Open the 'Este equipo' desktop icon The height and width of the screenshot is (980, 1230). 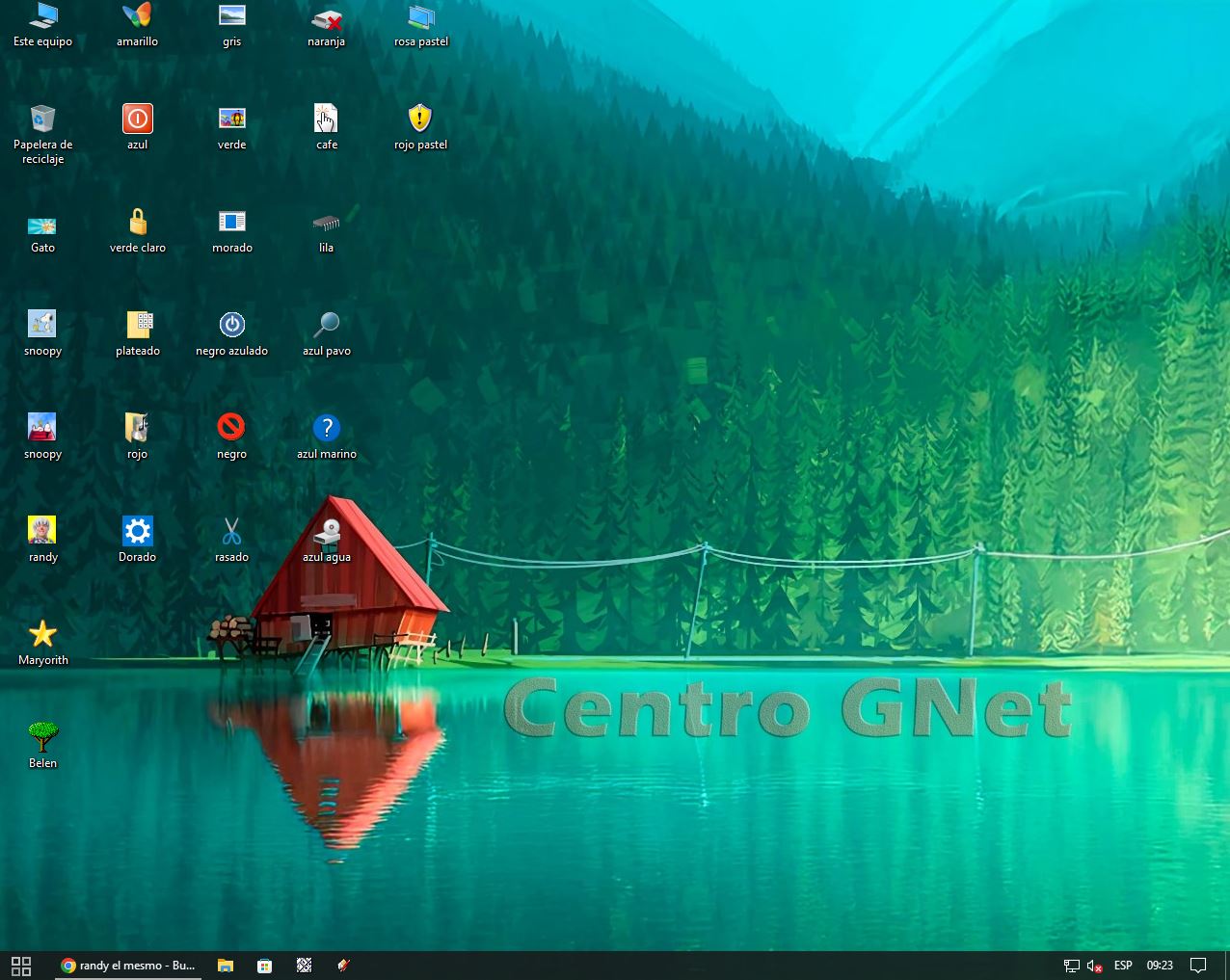(x=42, y=17)
